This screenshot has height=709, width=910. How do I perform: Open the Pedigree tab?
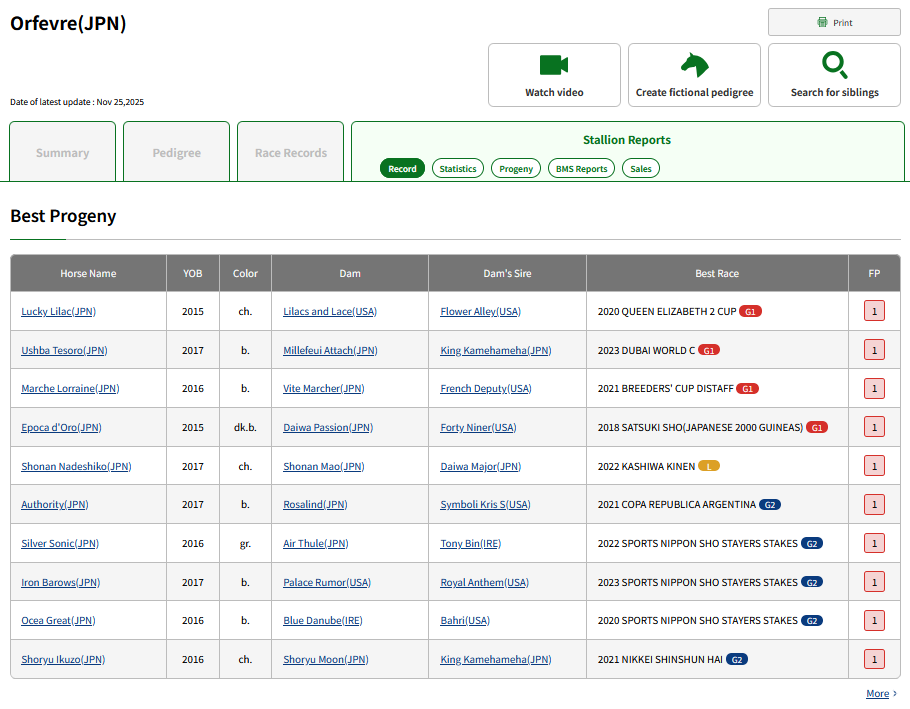click(x=176, y=153)
